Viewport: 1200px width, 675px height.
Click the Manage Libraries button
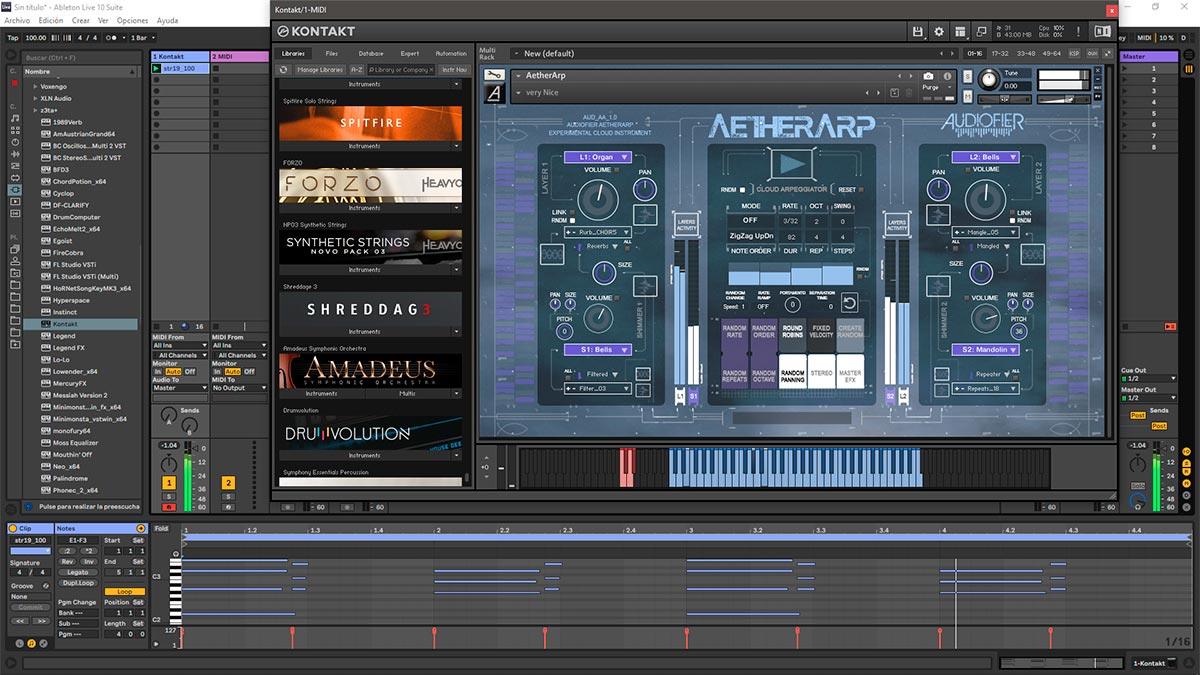pos(320,70)
